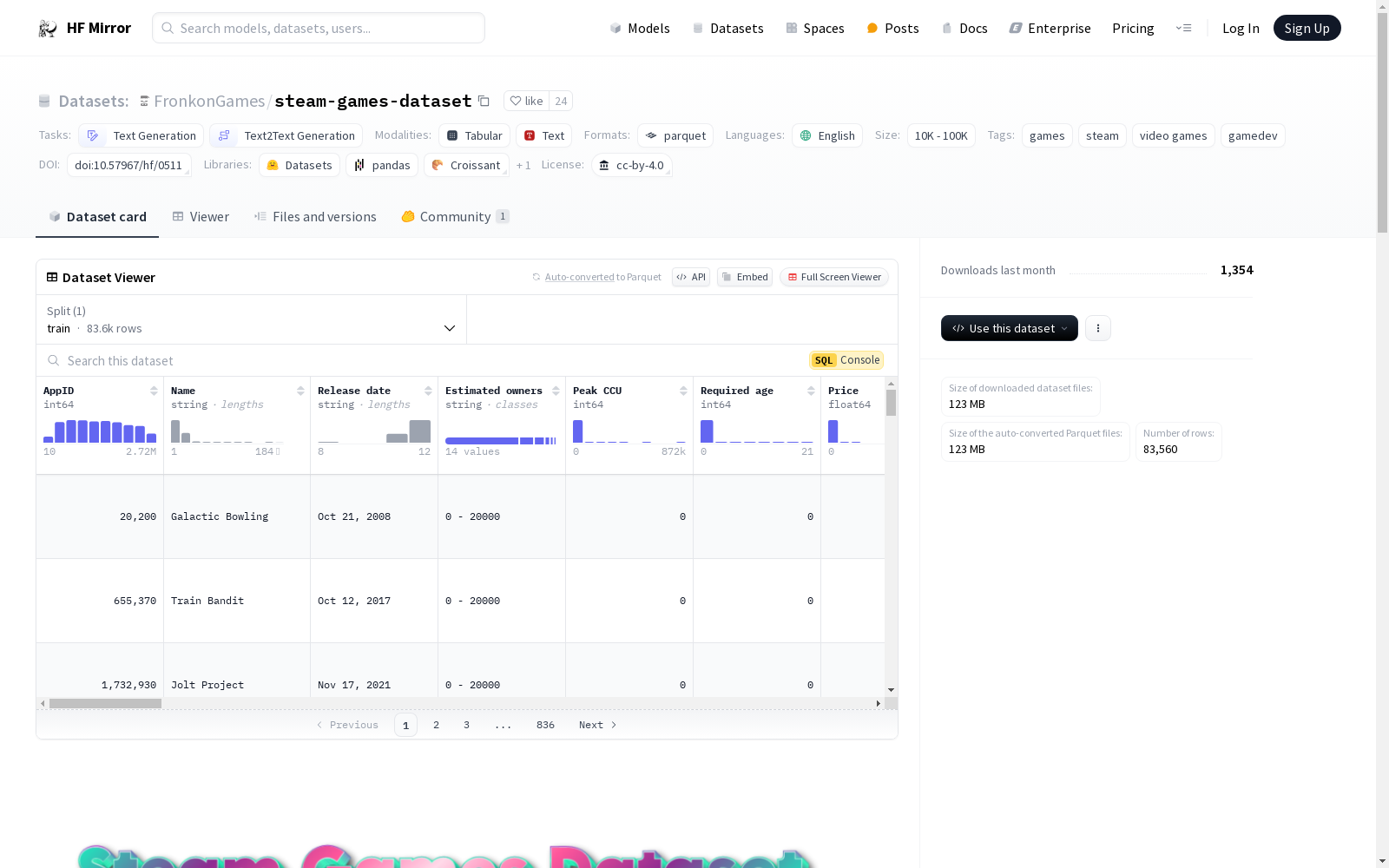Image resolution: width=1389 pixels, height=868 pixels.
Task: Go to page 3 of the viewer
Action: (466, 725)
